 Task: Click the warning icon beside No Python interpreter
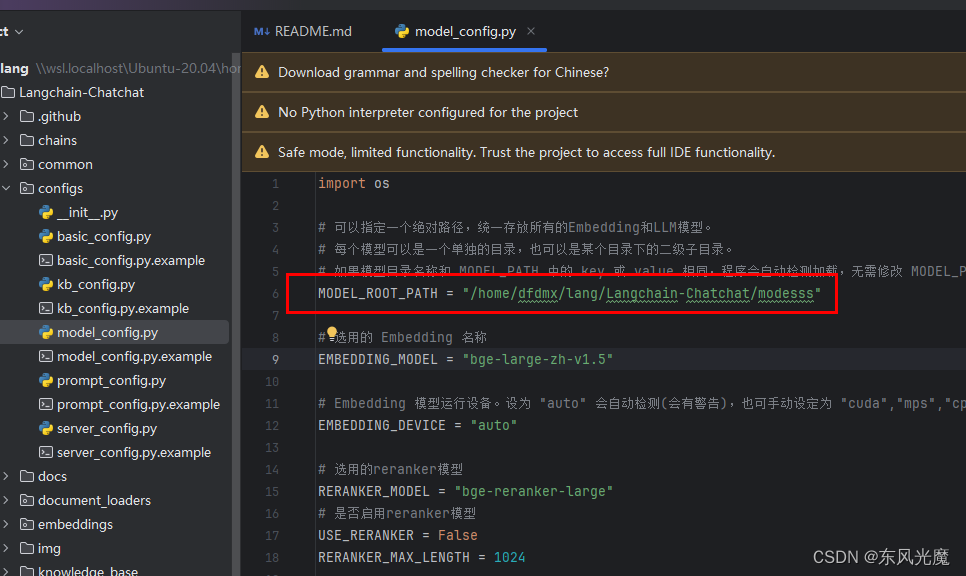point(262,112)
